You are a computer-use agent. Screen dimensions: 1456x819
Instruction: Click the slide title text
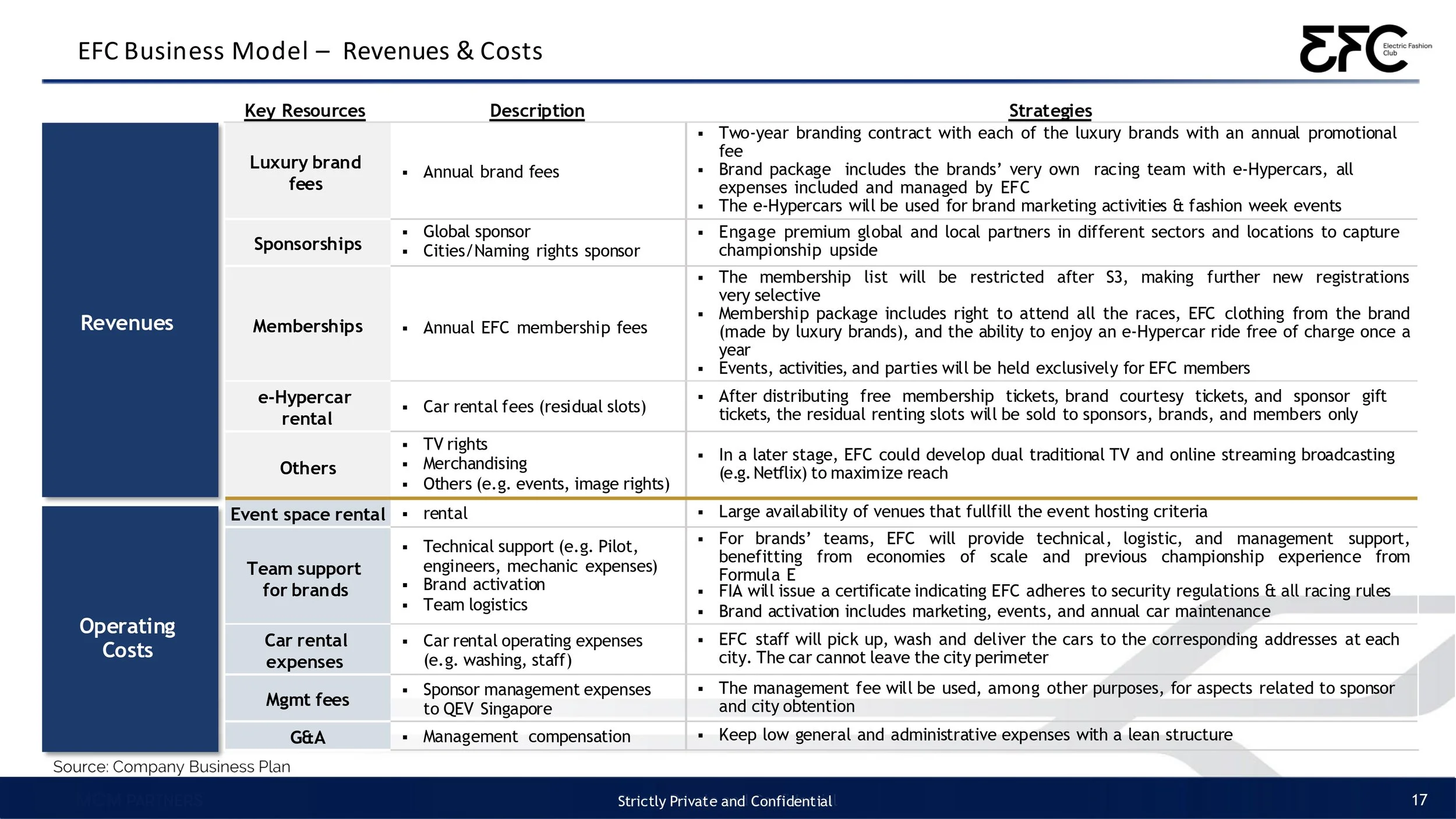310,51
